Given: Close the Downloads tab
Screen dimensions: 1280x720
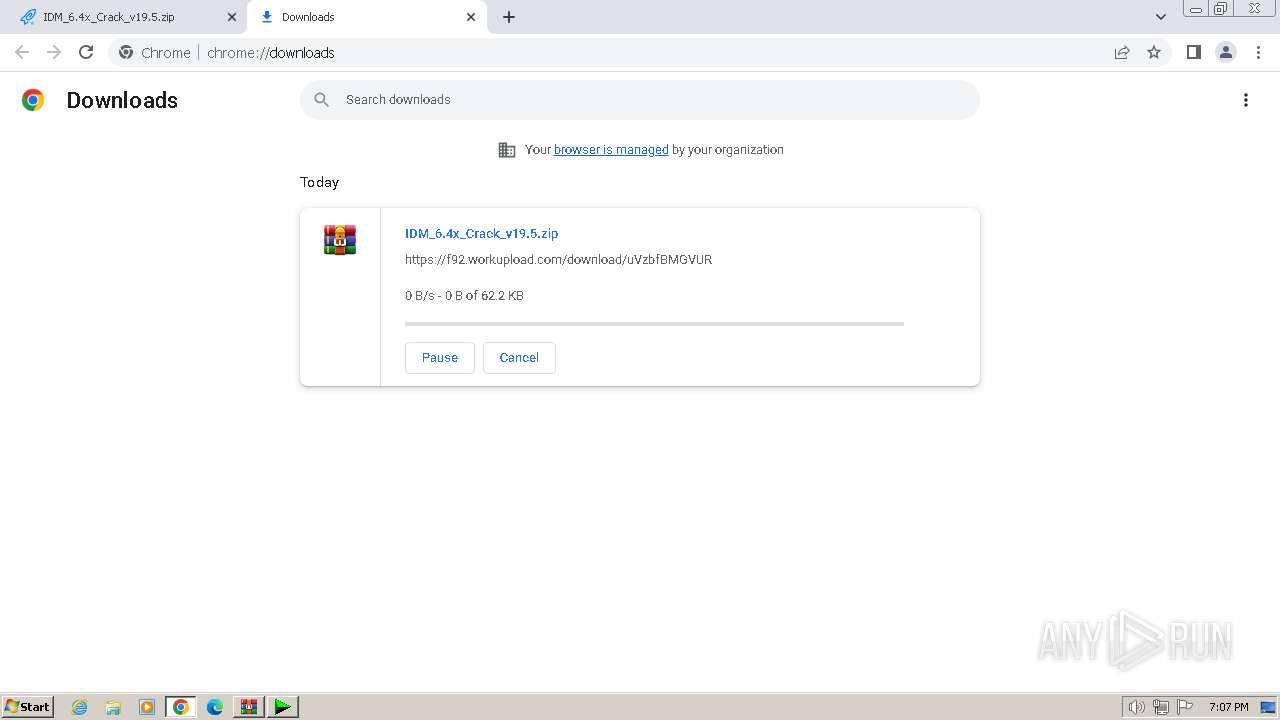Looking at the screenshot, I should [x=471, y=17].
